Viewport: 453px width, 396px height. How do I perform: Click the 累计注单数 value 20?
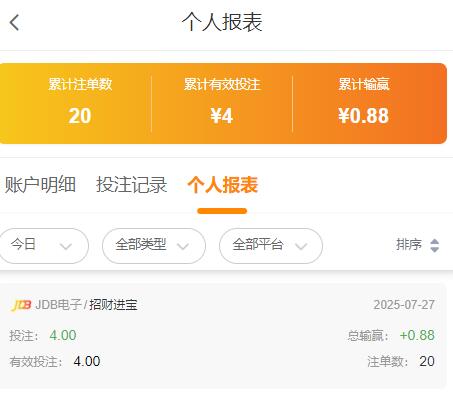[80, 116]
